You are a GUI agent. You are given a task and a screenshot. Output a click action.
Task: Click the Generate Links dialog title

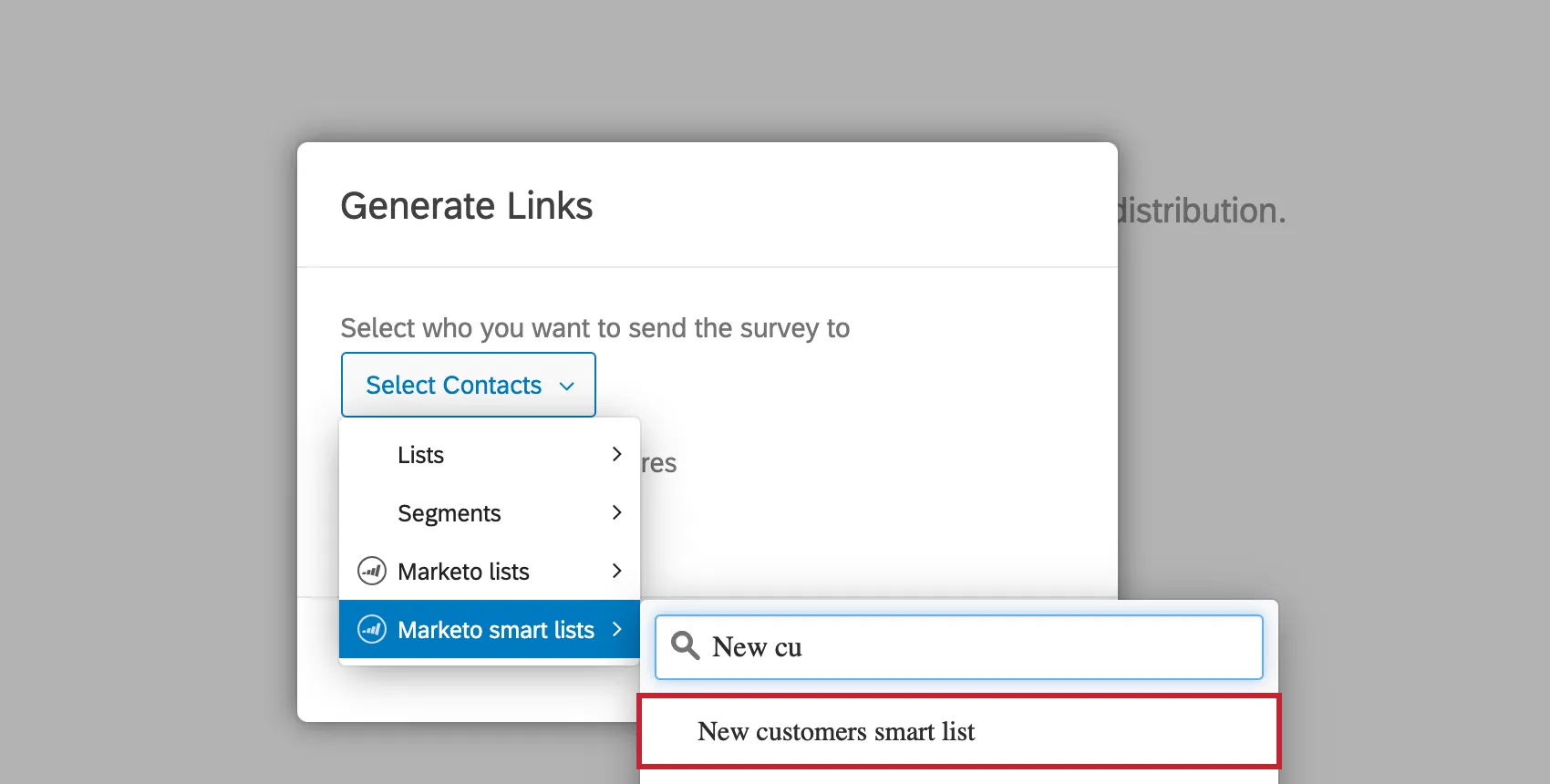[x=466, y=205]
